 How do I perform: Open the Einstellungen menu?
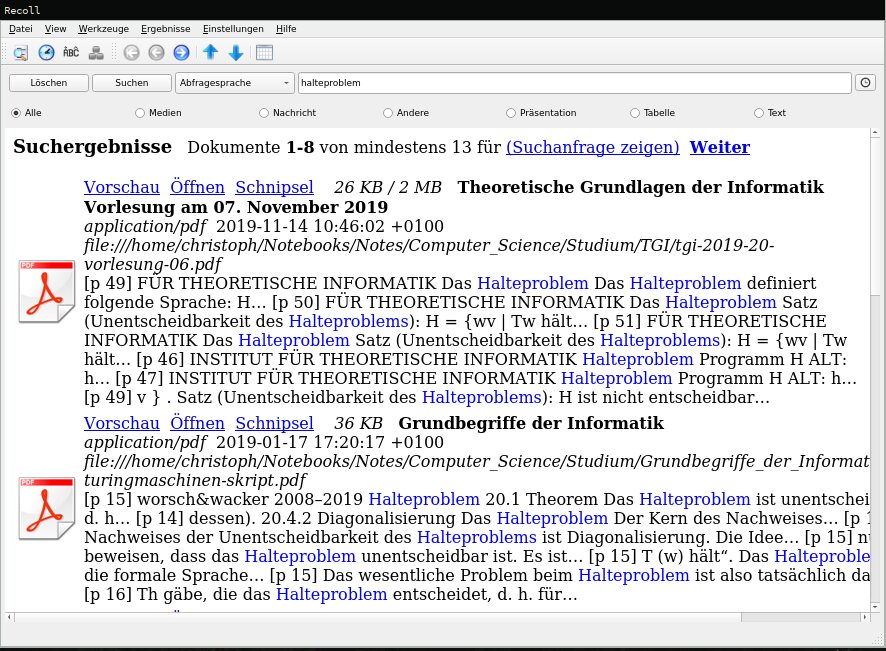tap(233, 29)
